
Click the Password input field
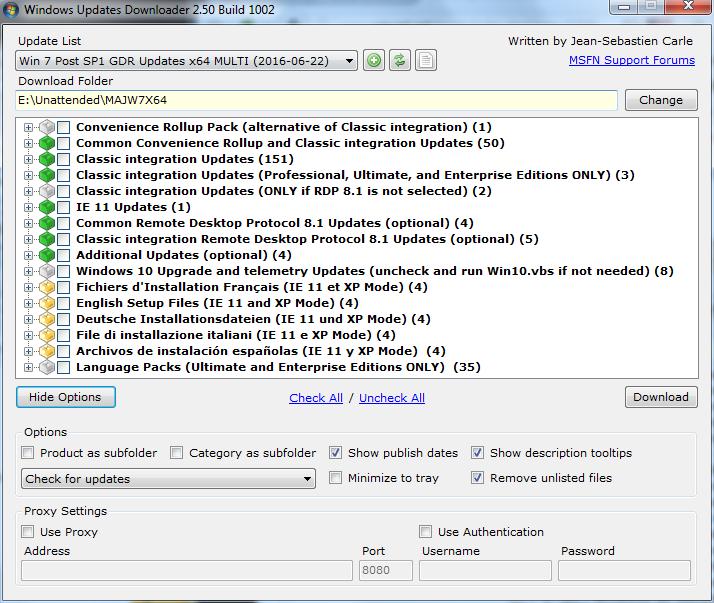pos(624,570)
